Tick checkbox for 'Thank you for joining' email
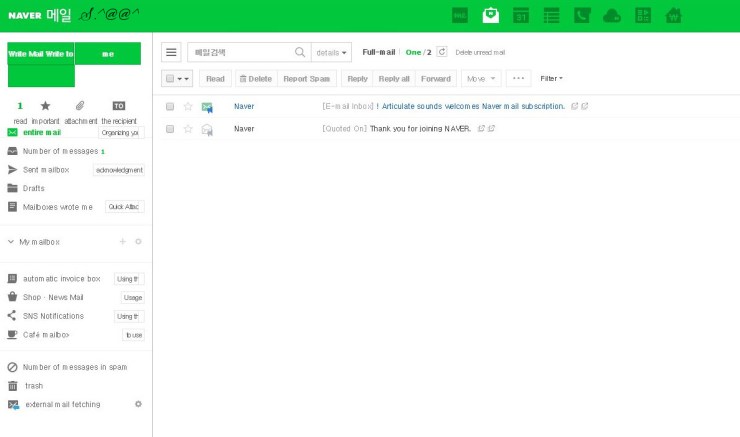This screenshot has width=740, height=437. pyautogui.click(x=170, y=129)
